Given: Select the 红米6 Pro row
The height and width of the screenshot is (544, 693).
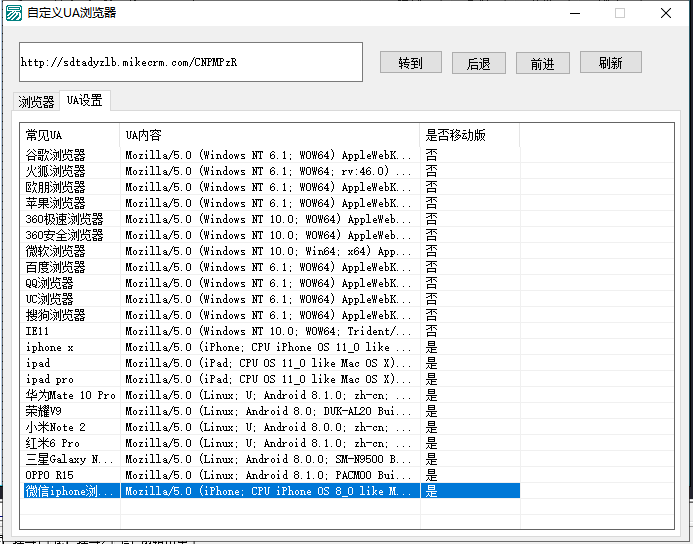Looking at the screenshot, I should coord(271,443).
